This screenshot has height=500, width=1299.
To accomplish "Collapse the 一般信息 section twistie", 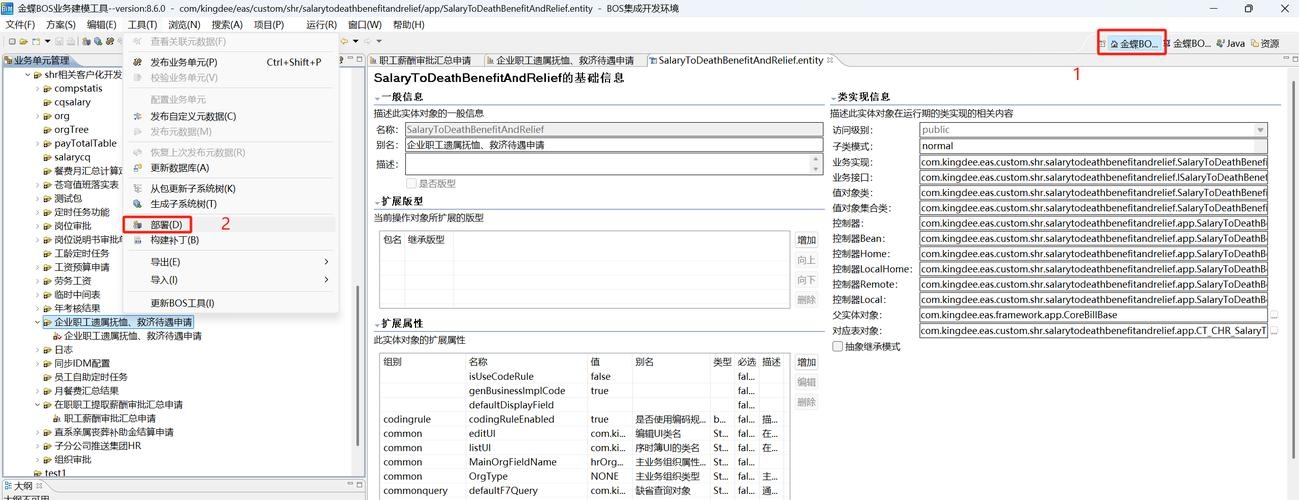I will [x=377, y=97].
